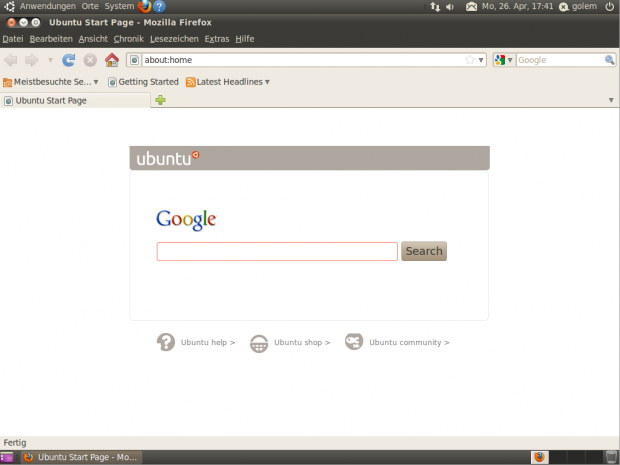Show the list of all tabs
Screen dimensions: 620x465
point(611,100)
